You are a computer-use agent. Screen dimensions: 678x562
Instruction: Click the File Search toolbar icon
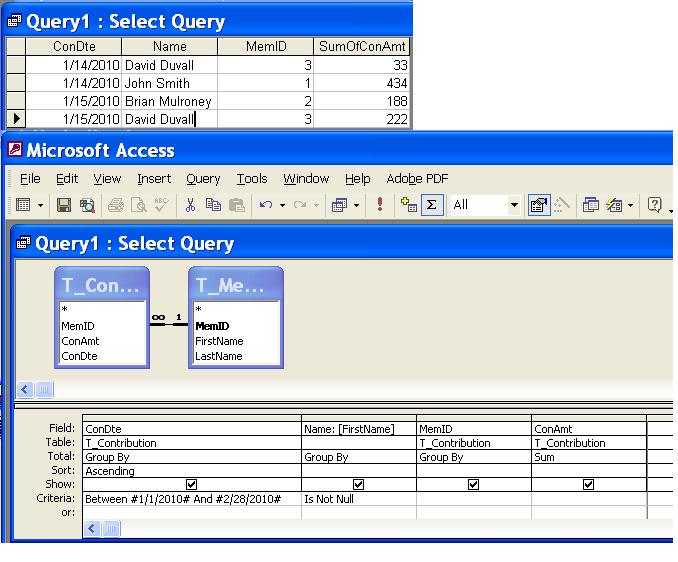click(x=87, y=205)
